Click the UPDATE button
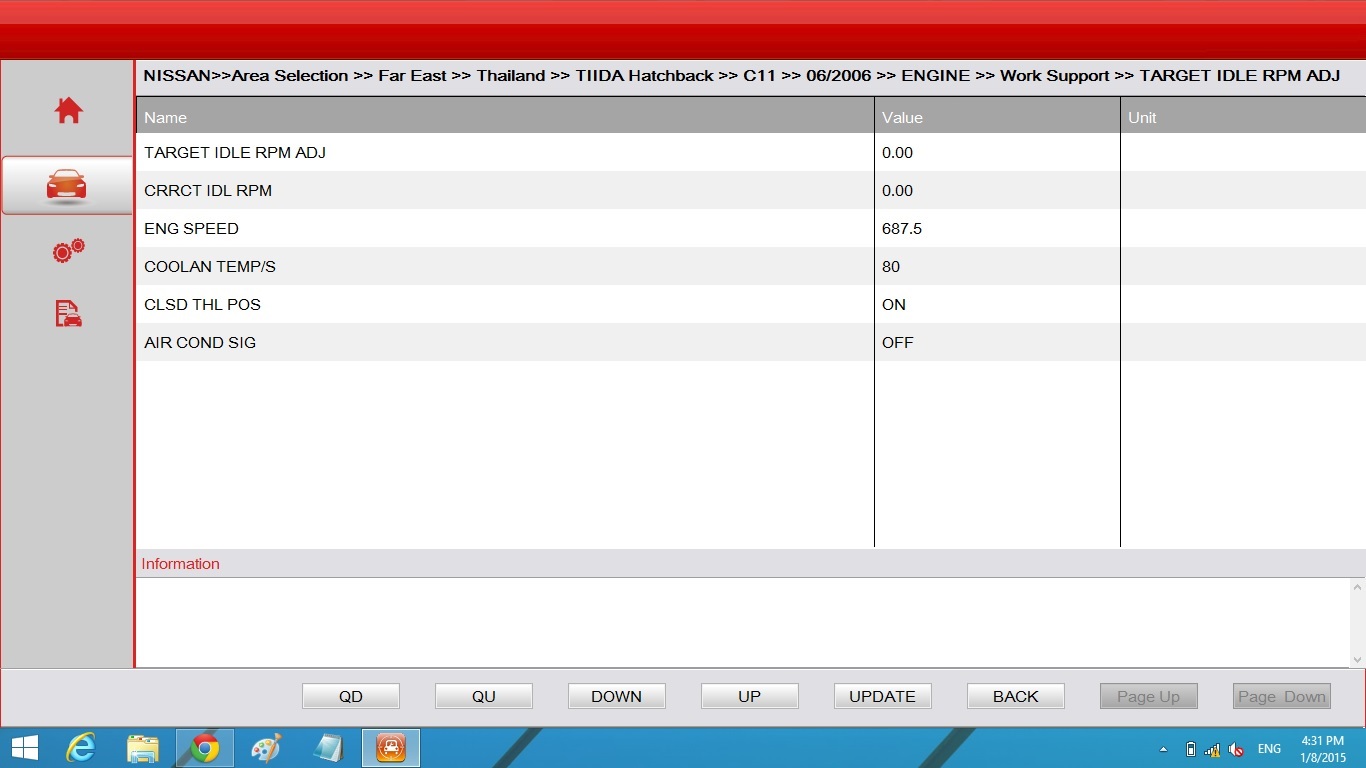This screenshot has width=1366, height=768. point(883,696)
